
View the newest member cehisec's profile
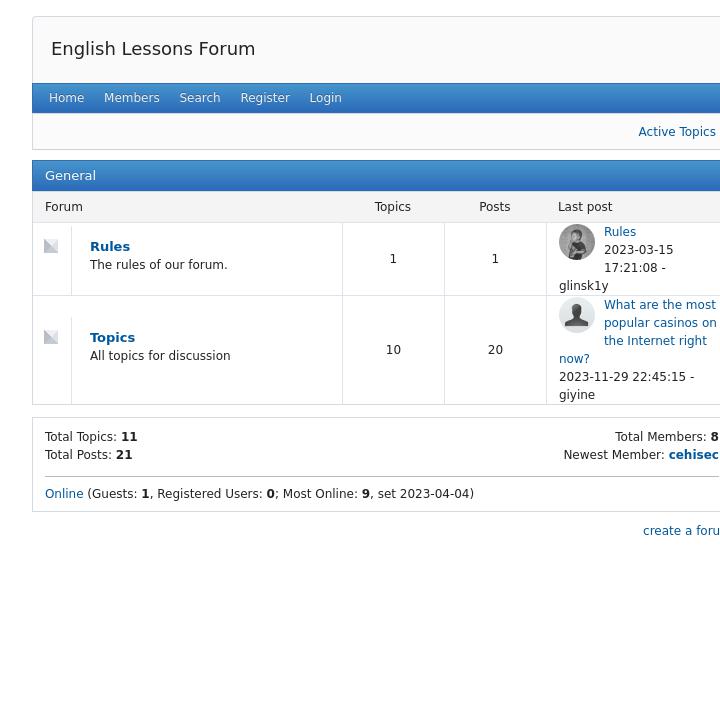tap(693, 455)
